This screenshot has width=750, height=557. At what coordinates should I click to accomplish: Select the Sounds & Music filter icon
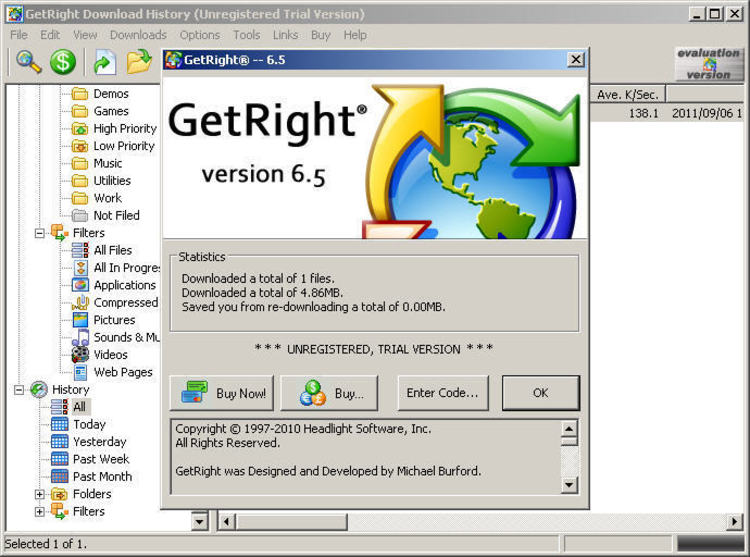click(x=80, y=337)
